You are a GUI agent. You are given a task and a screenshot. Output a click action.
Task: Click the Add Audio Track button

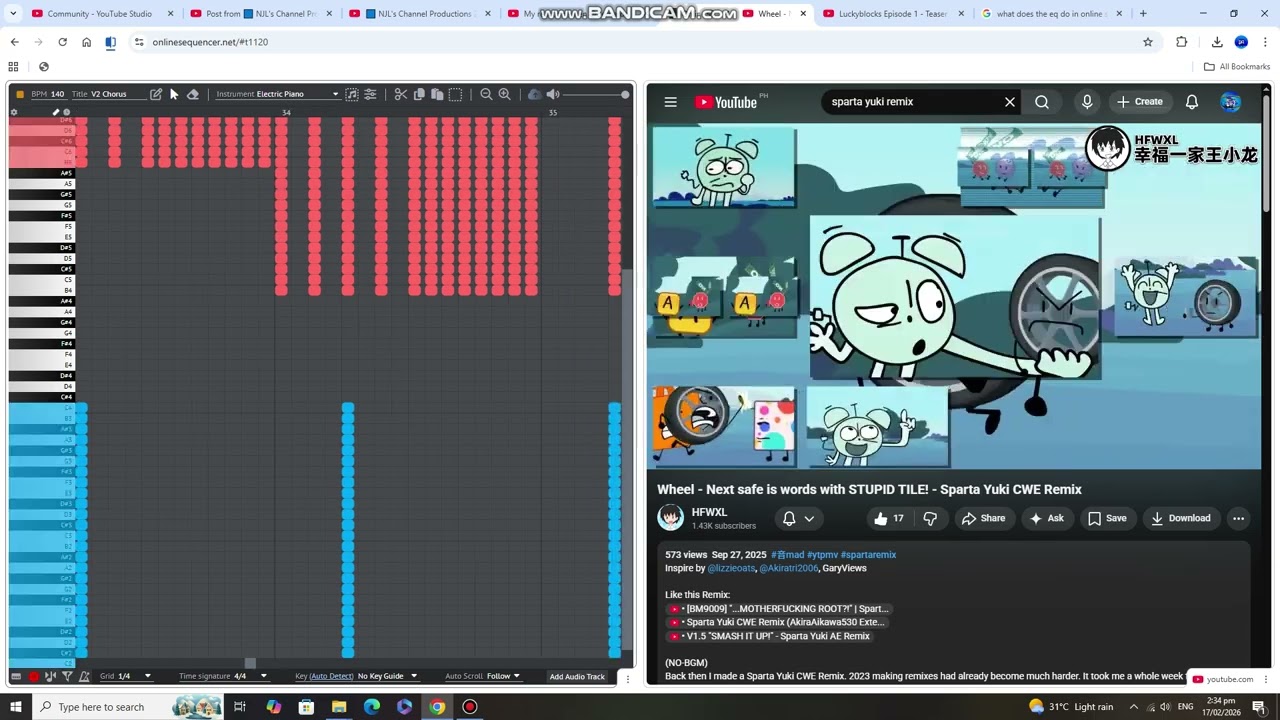click(577, 677)
